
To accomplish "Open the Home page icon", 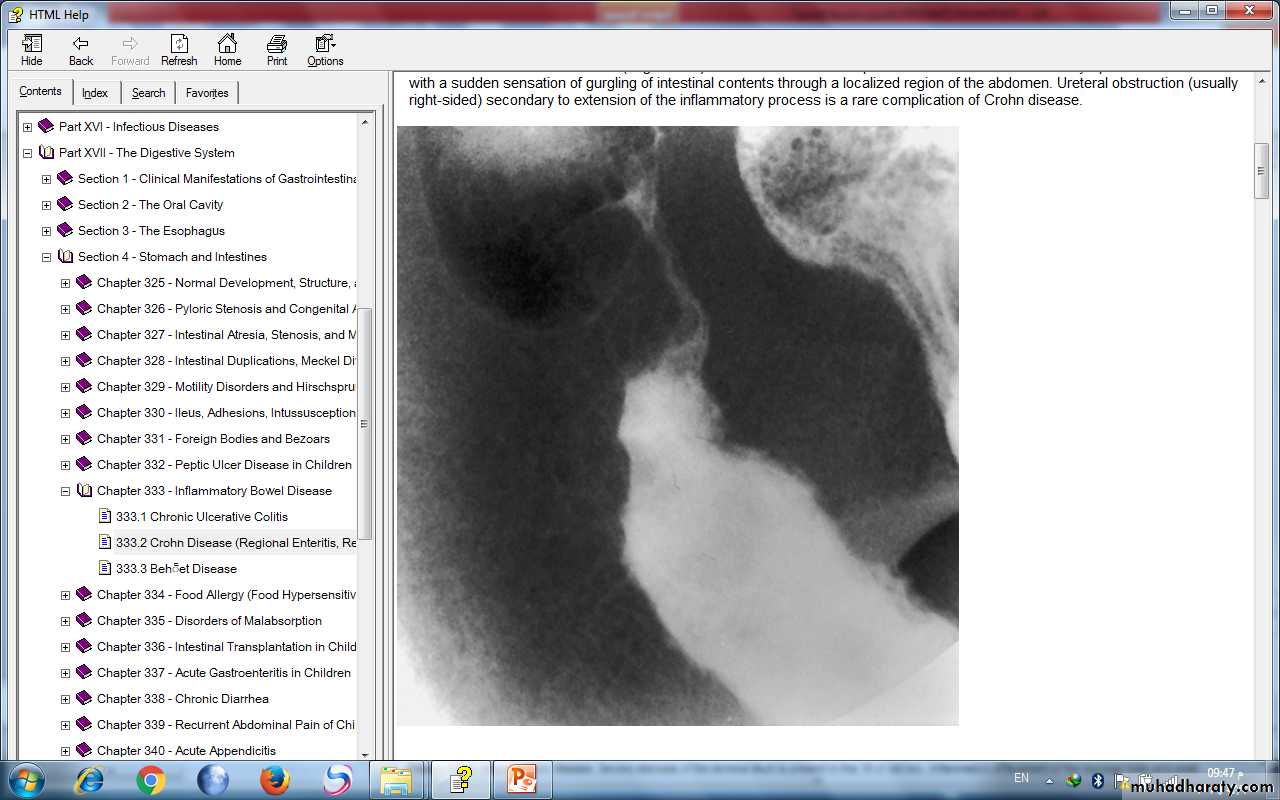I will (x=227, y=50).
